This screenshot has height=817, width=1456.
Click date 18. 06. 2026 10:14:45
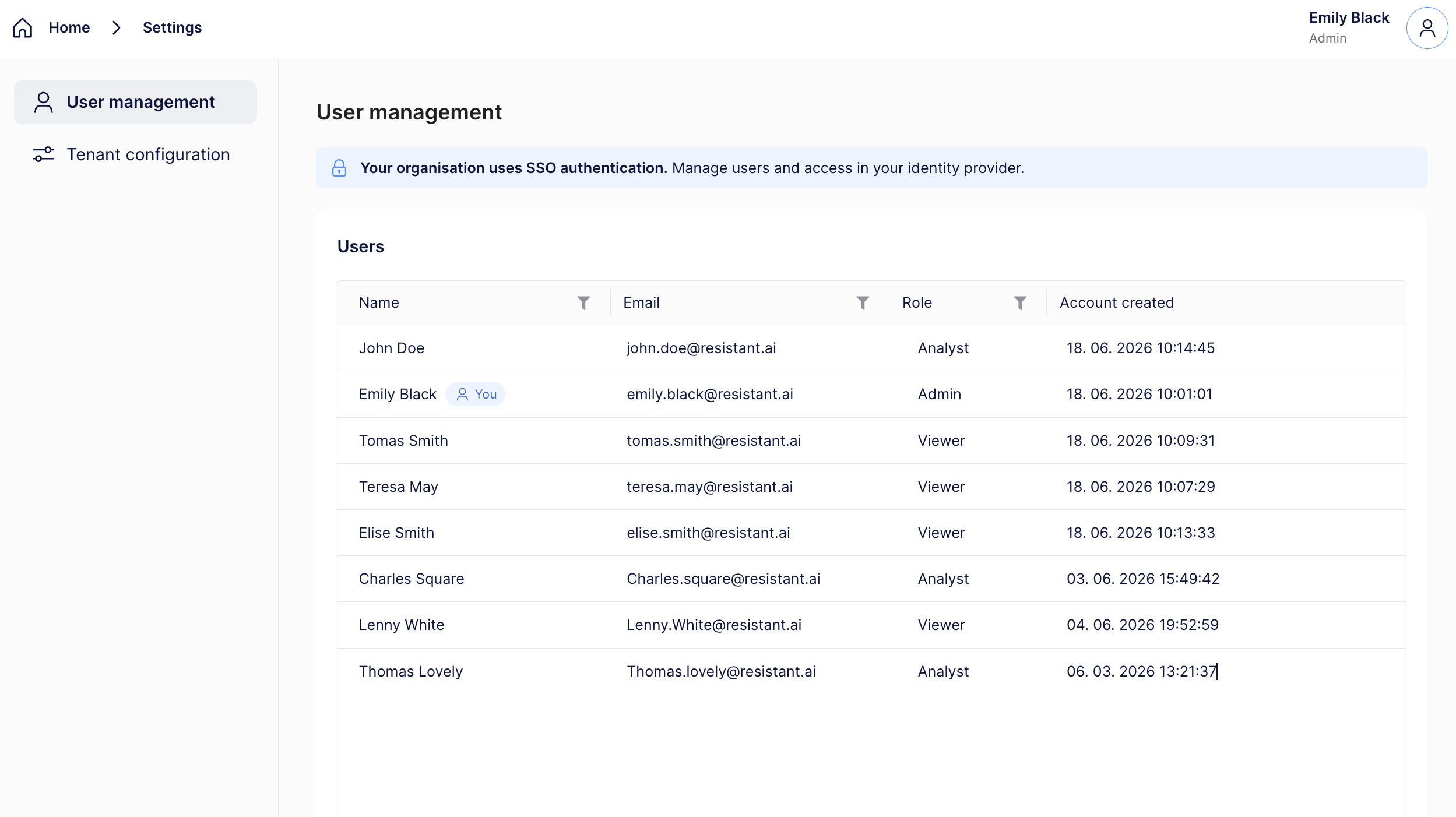pos(1141,348)
